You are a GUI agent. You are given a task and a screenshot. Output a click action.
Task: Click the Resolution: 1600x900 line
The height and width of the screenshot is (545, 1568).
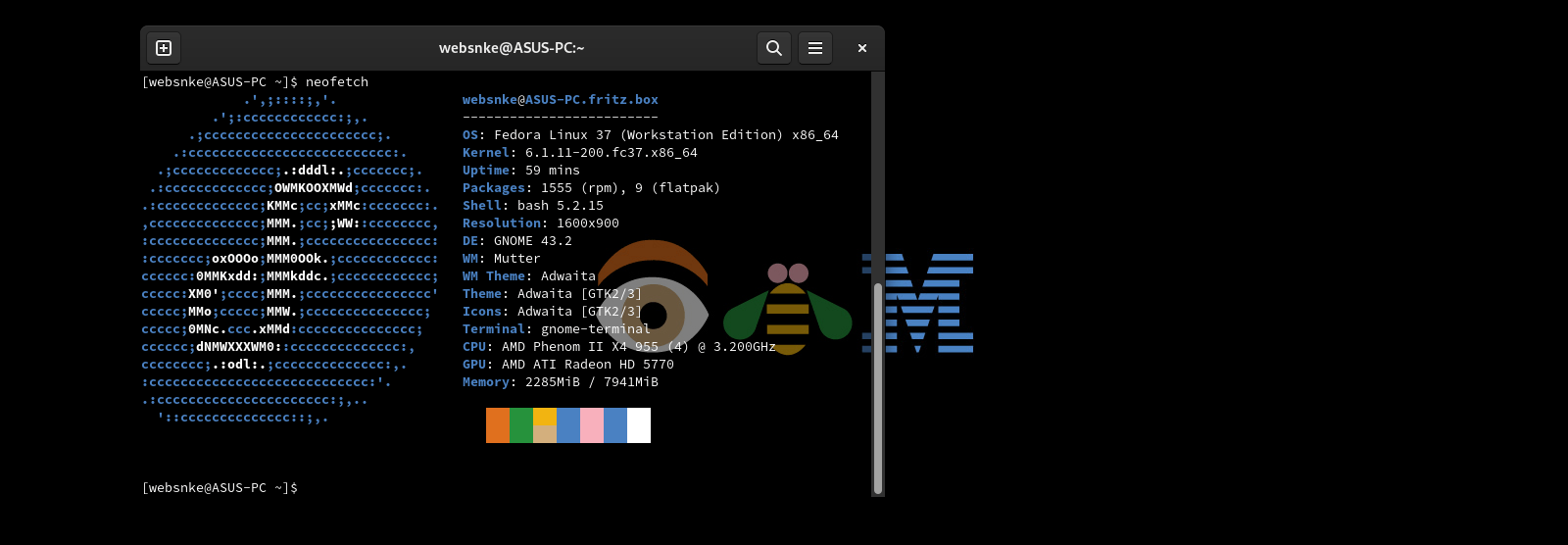541,223
